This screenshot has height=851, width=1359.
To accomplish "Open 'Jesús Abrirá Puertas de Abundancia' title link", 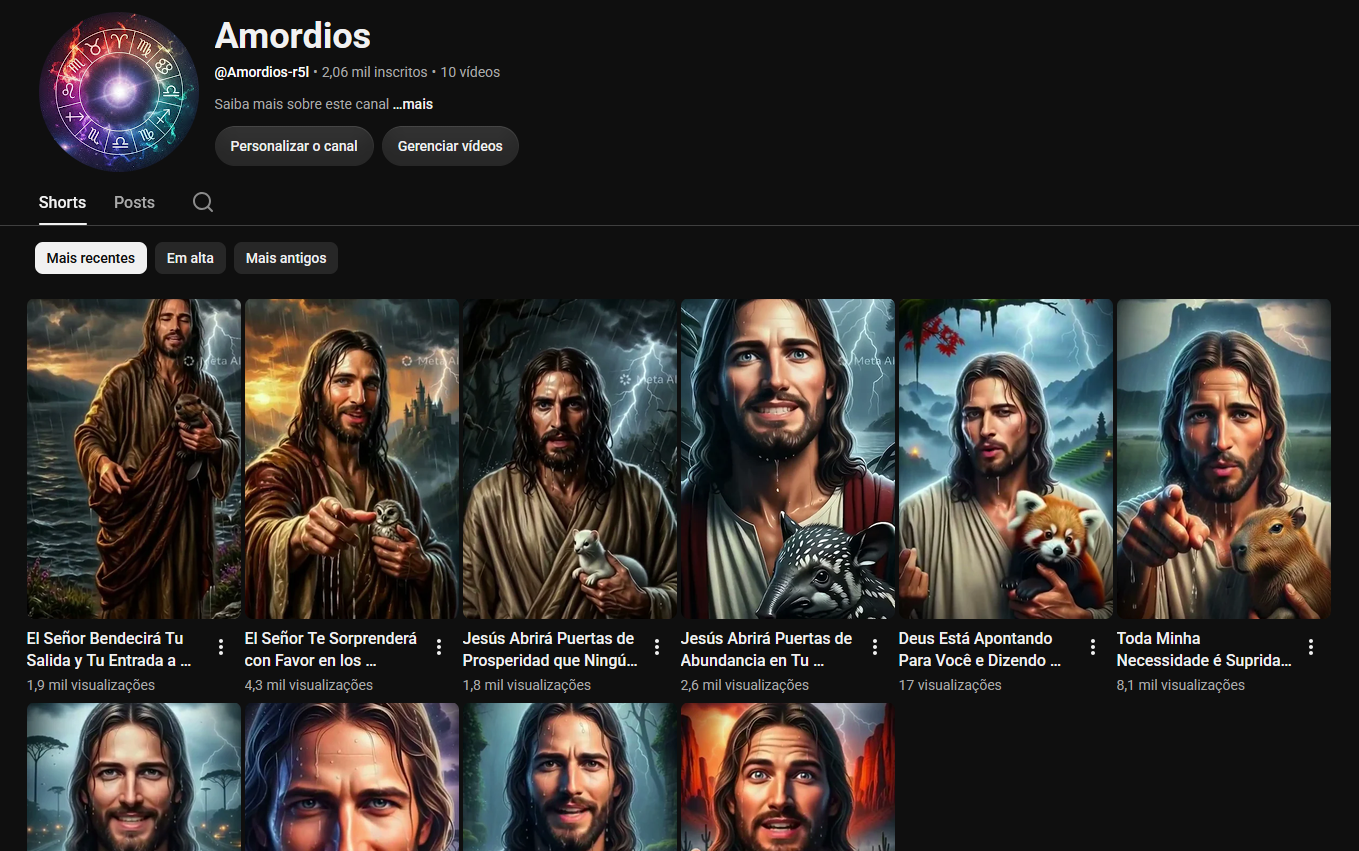I will pyautogui.click(x=766, y=649).
